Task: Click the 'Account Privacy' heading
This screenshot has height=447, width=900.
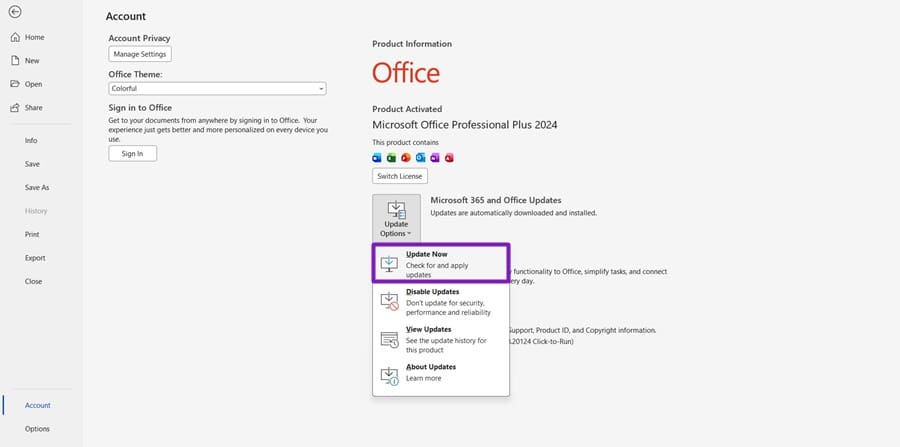Action: [139, 38]
